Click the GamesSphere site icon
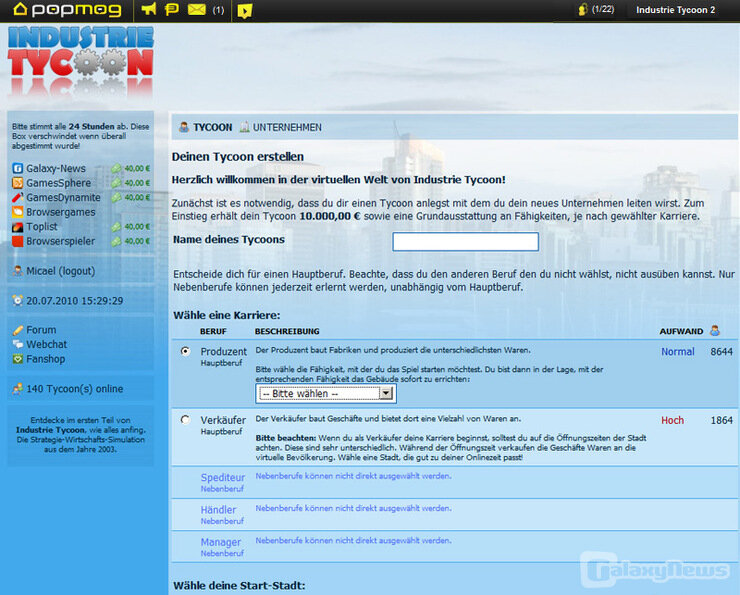The image size is (740, 595). tap(17, 183)
